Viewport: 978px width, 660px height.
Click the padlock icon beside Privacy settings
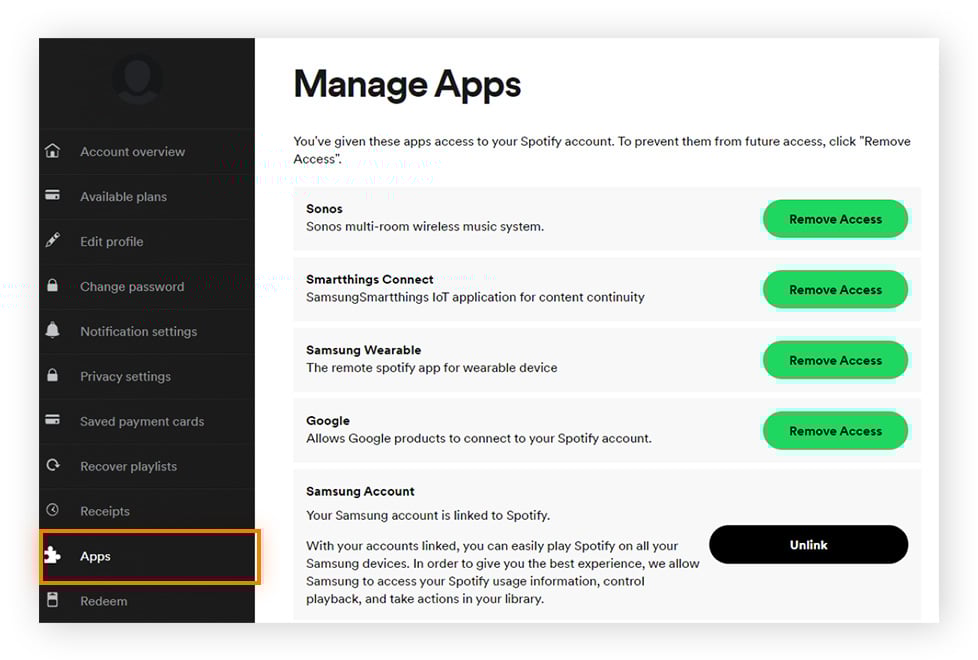(52, 376)
